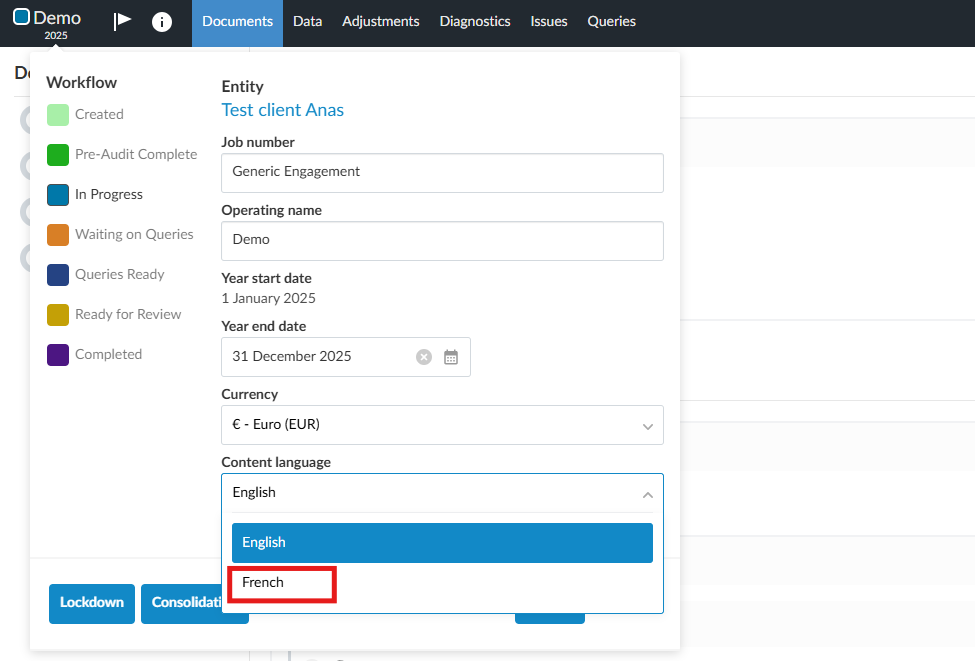Open the info icon in header

tap(161, 21)
